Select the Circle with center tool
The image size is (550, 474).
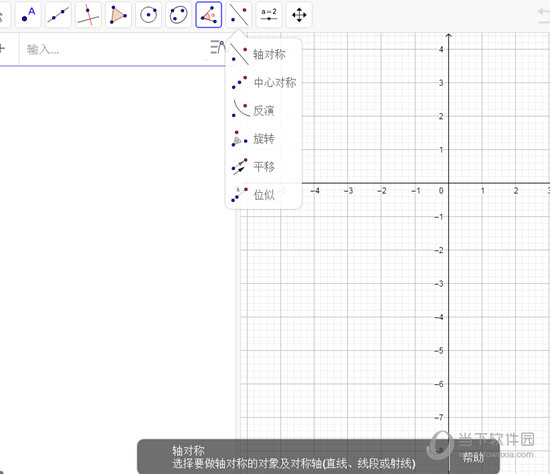pyautogui.click(x=148, y=15)
